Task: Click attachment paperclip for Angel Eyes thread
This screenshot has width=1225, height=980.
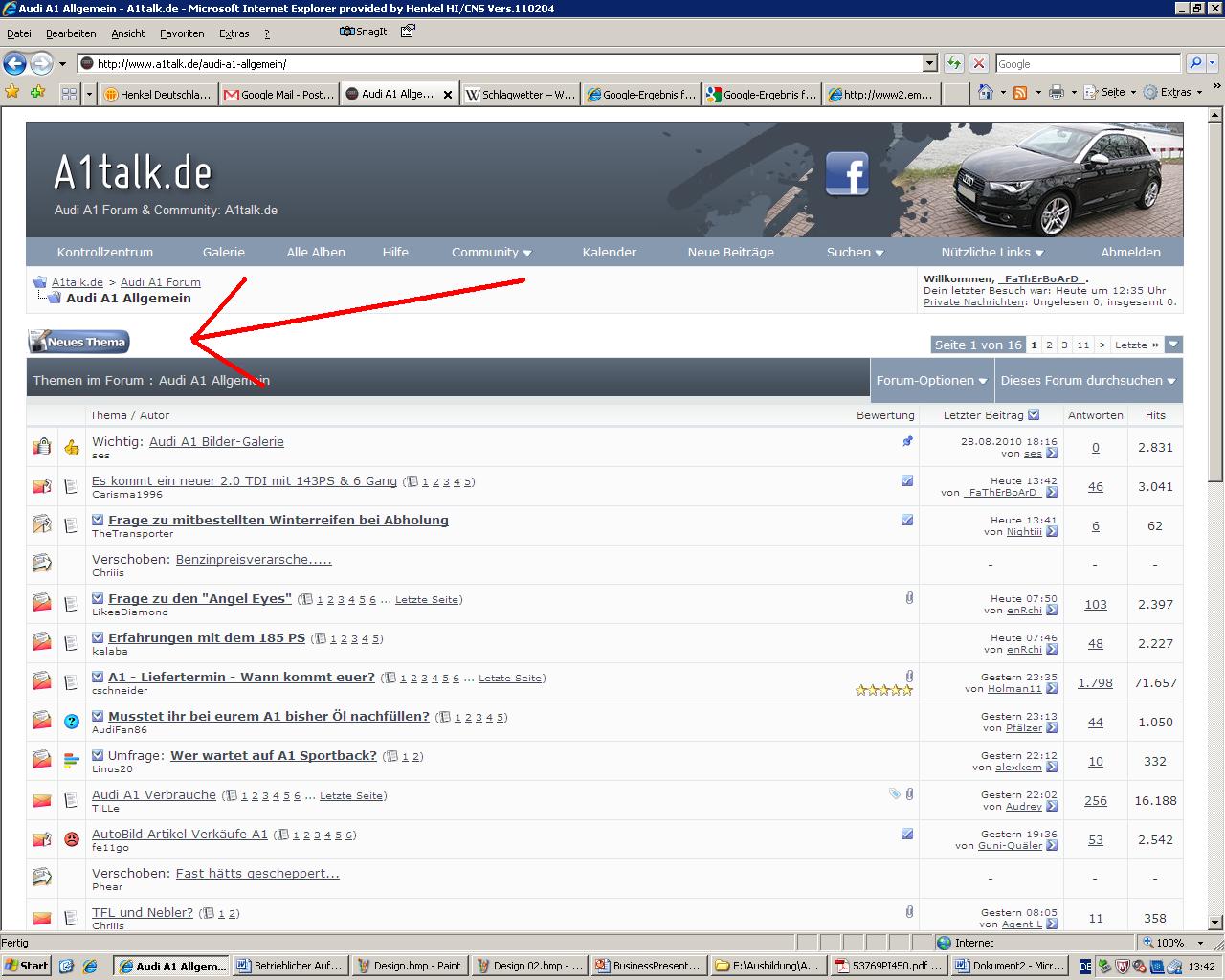Action: [909, 597]
